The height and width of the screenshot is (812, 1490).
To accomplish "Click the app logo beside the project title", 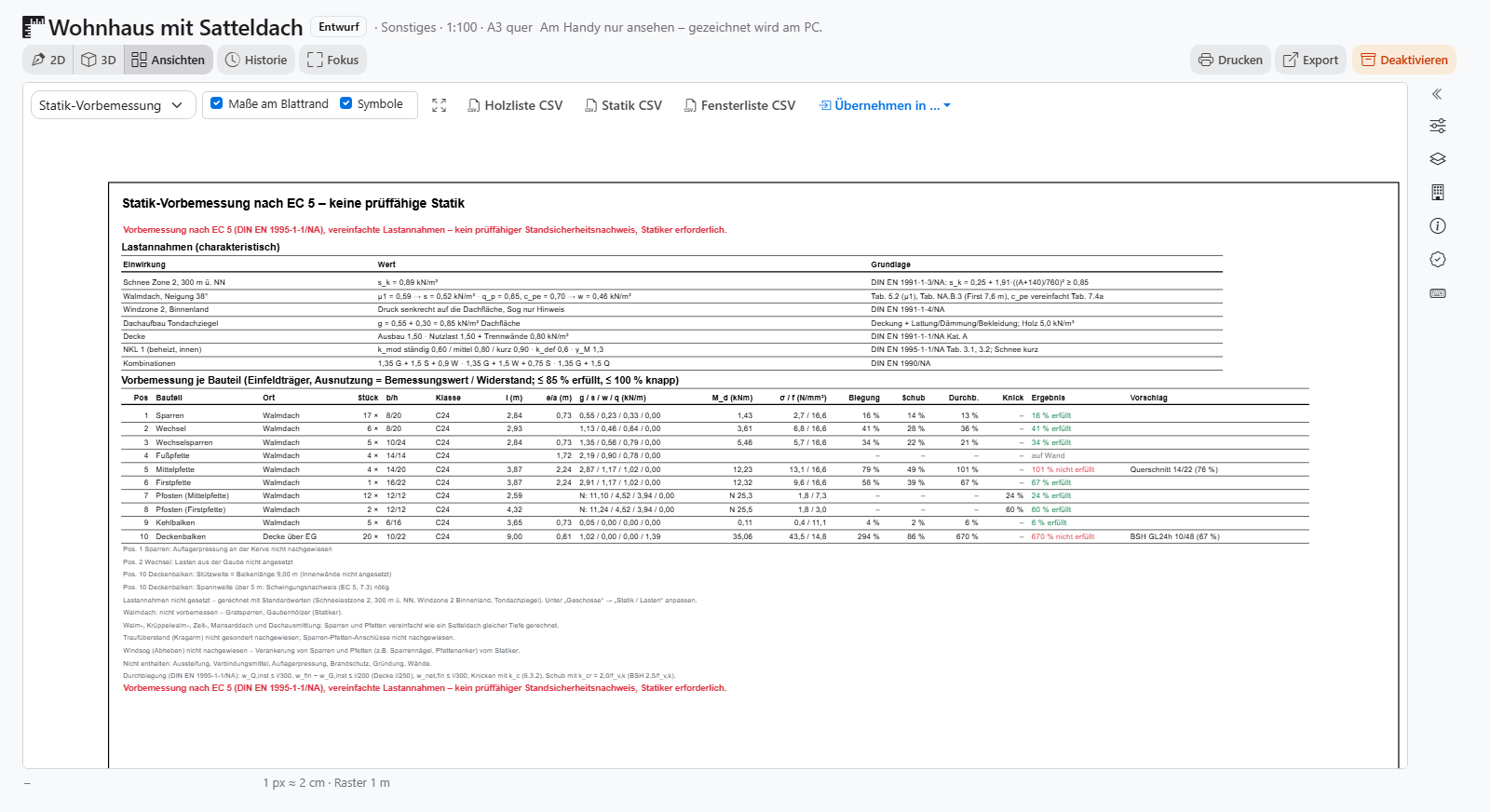I will [x=33, y=27].
